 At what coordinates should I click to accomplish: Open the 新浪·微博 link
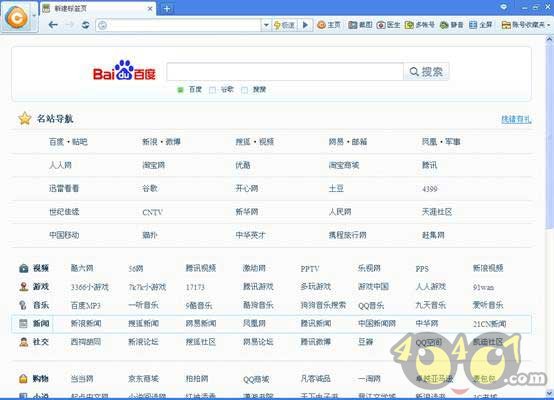point(161,142)
